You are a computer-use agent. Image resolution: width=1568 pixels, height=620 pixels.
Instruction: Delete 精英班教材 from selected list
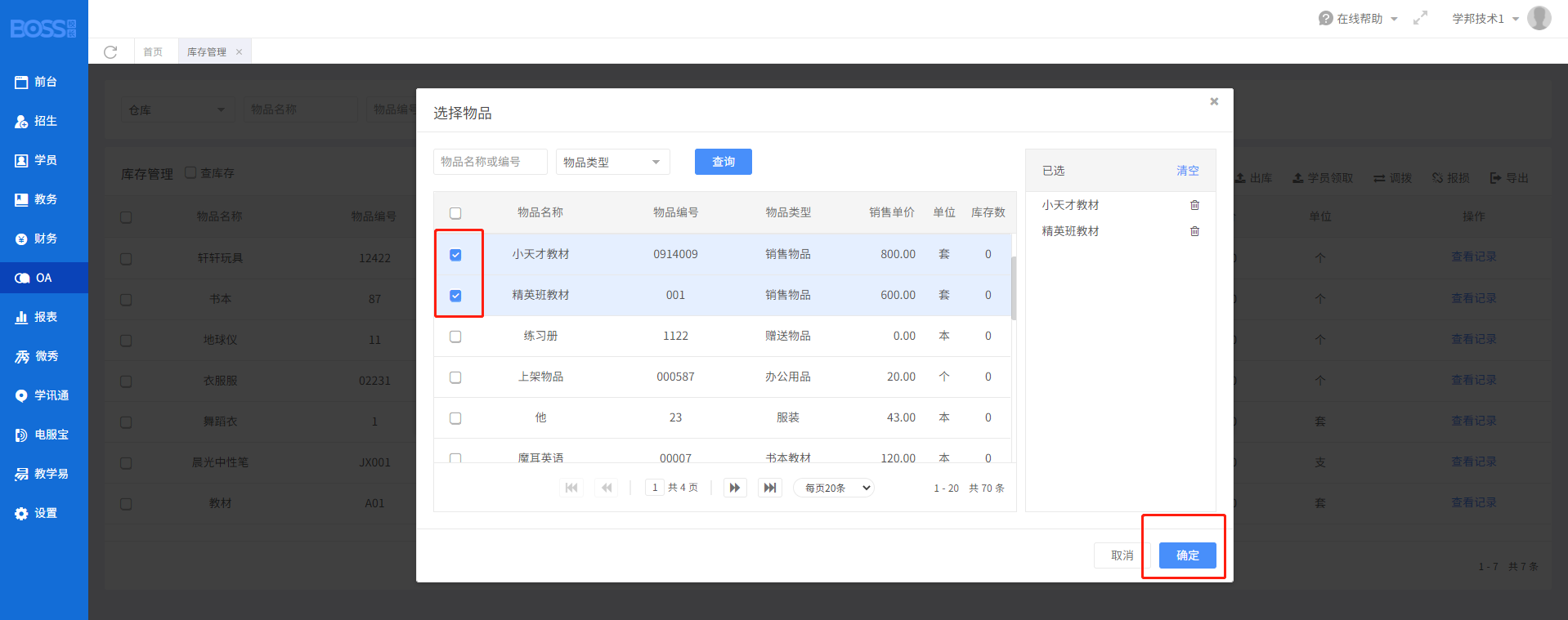tap(1194, 231)
